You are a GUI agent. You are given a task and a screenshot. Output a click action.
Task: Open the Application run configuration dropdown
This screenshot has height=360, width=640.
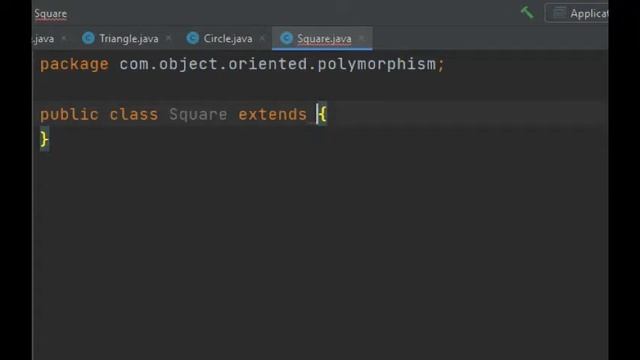(x=577, y=13)
